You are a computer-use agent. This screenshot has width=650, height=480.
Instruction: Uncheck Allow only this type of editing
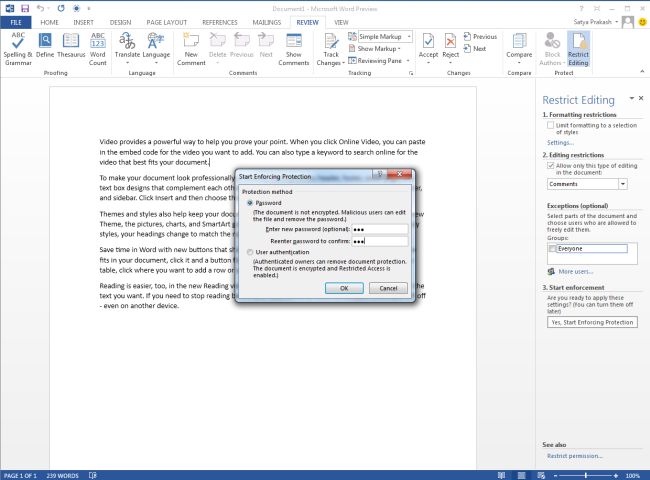[x=551, y=165]
